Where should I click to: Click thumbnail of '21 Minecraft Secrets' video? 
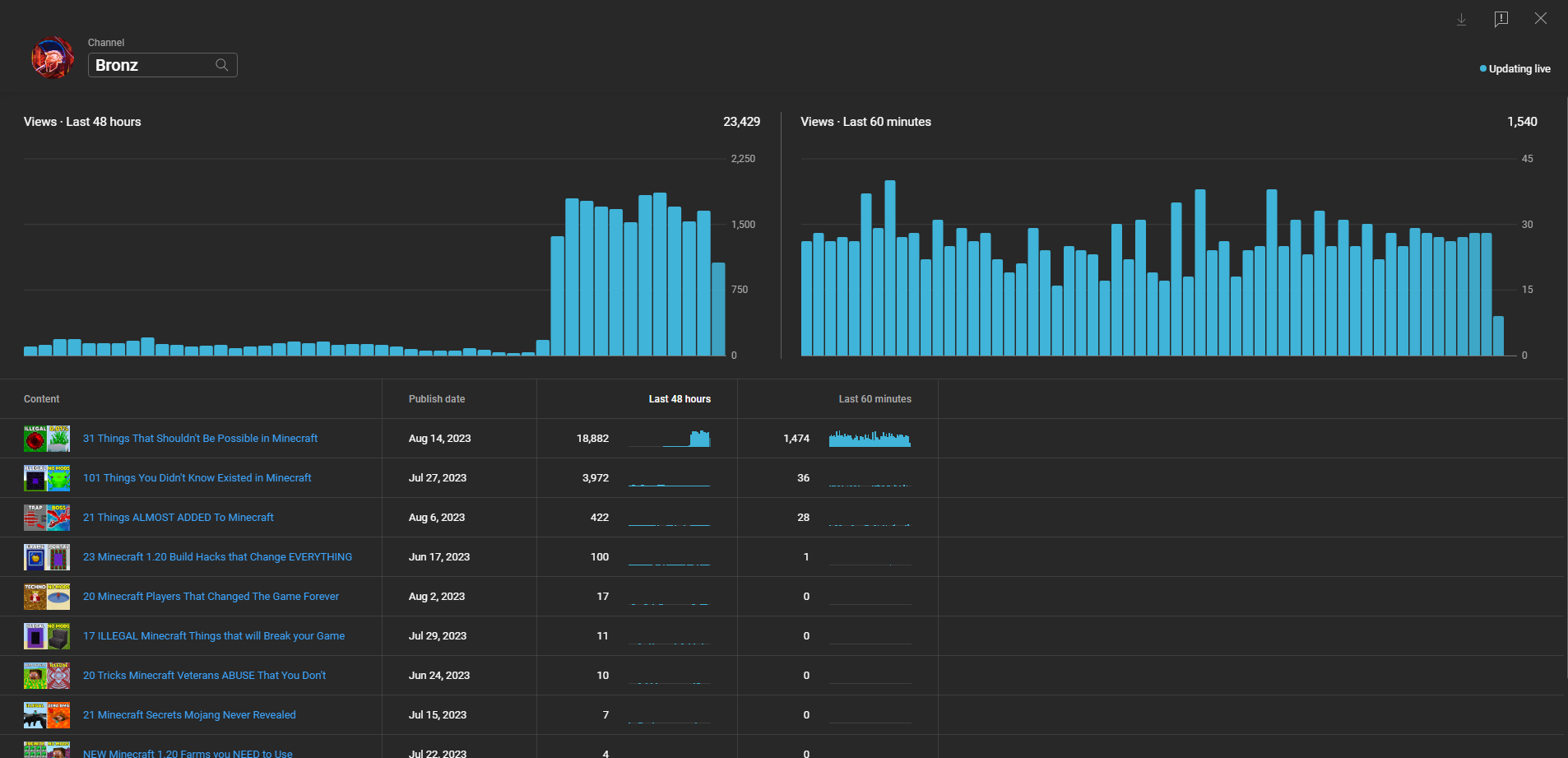tap(47, 715)
